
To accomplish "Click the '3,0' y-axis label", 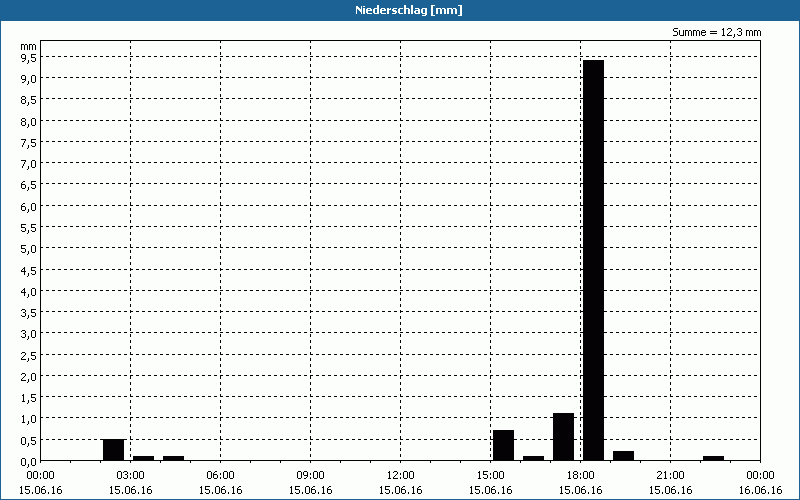I will pyautogui.click(x=28, y=334).
